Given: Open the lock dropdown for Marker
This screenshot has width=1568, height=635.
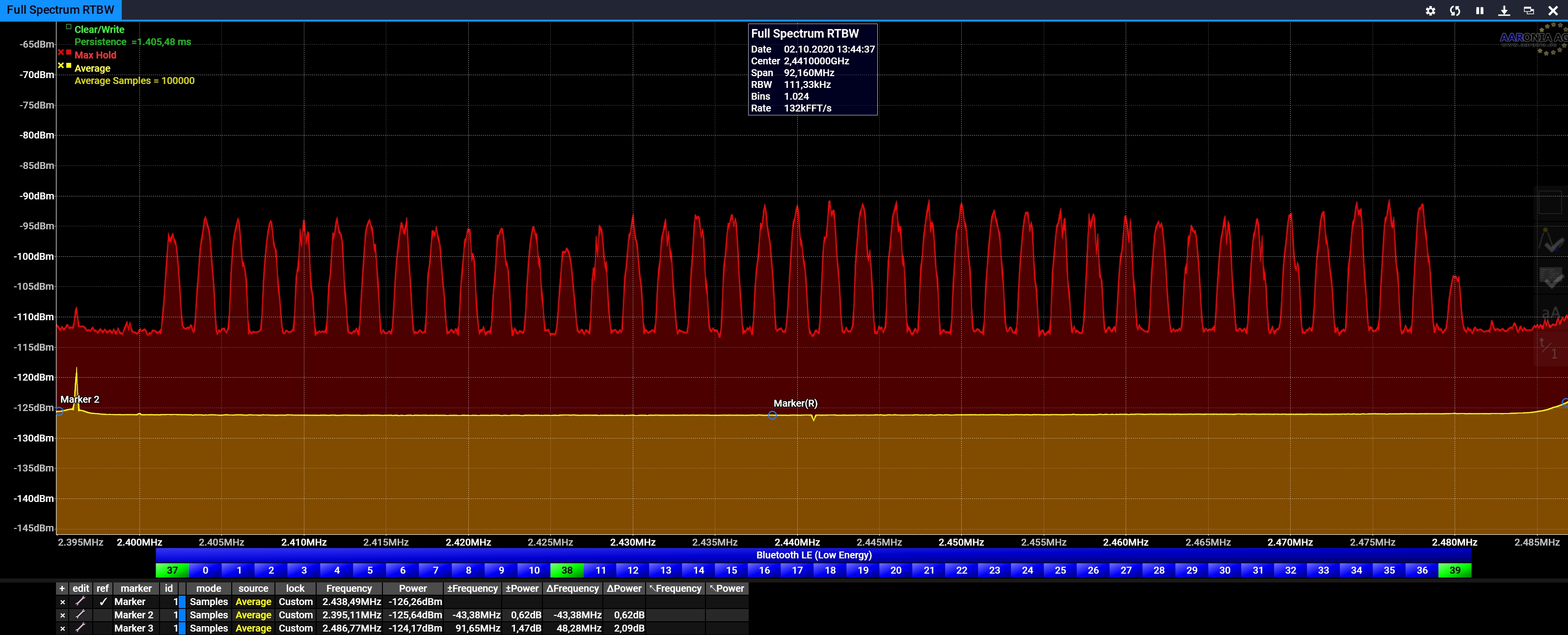Looking at the screenshot, I should [295, 602].
